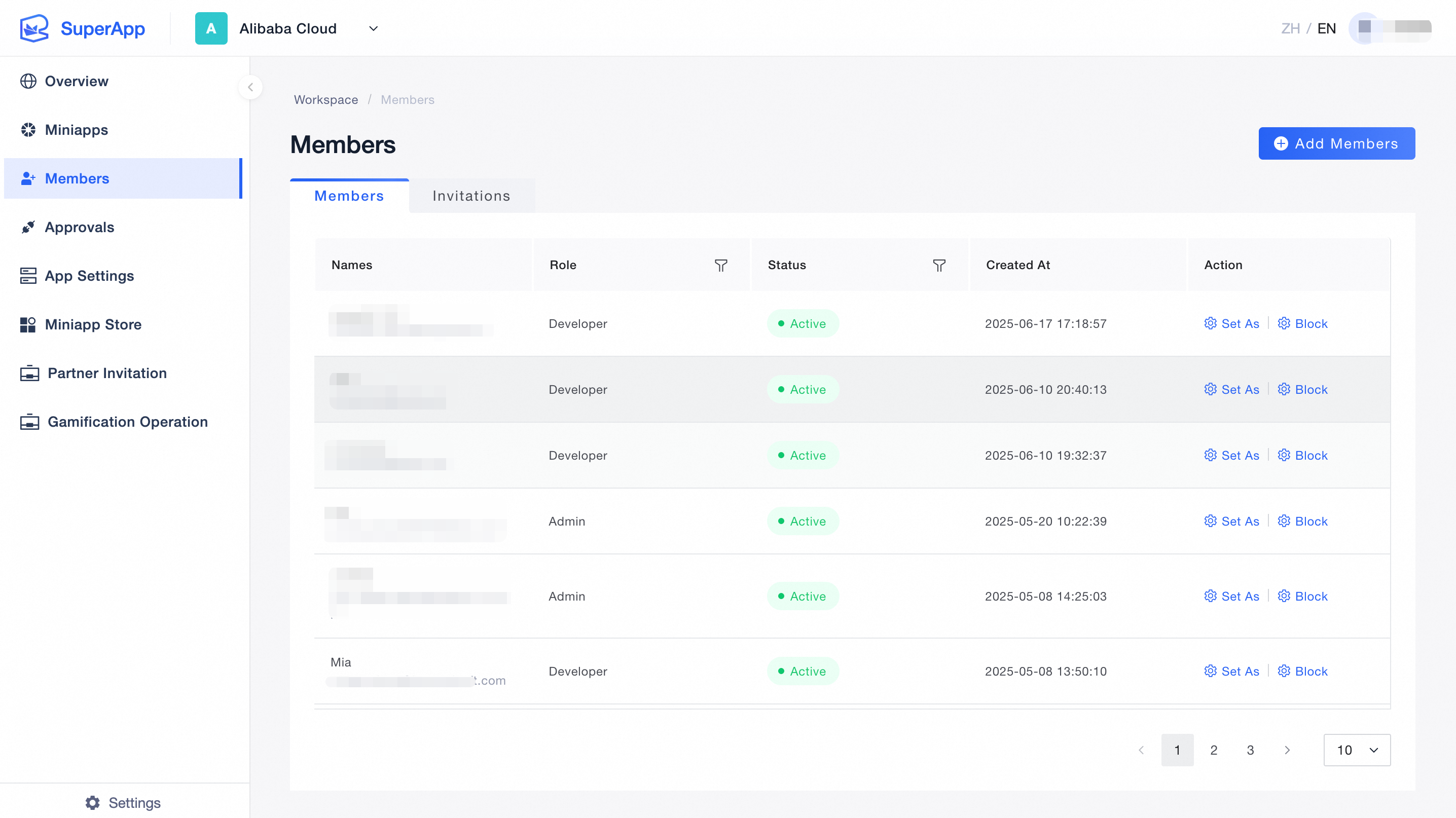1456x818 pixels.
Task: Open Partner Invitation in the sidebar
Action: pyautogui.click(x=107, y=373)
